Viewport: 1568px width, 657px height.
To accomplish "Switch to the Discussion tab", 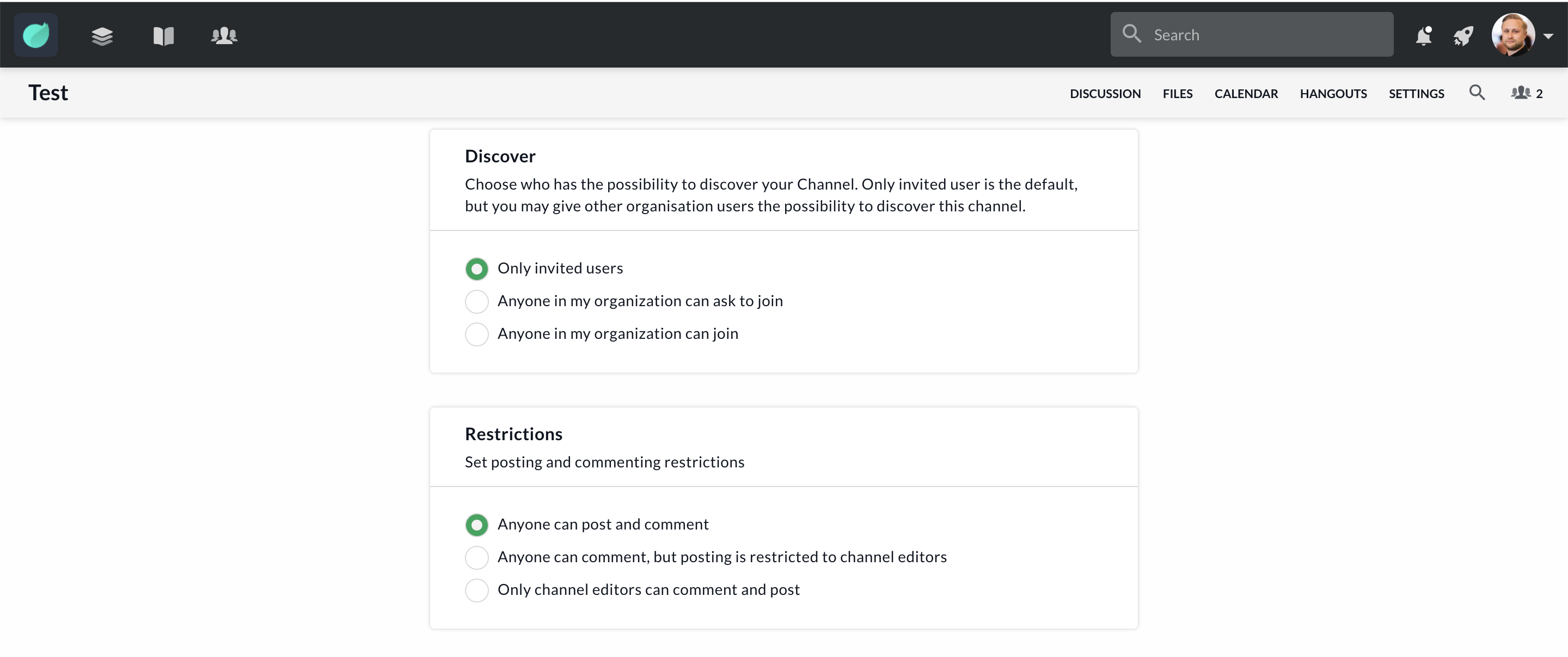I will point(1105,94).
